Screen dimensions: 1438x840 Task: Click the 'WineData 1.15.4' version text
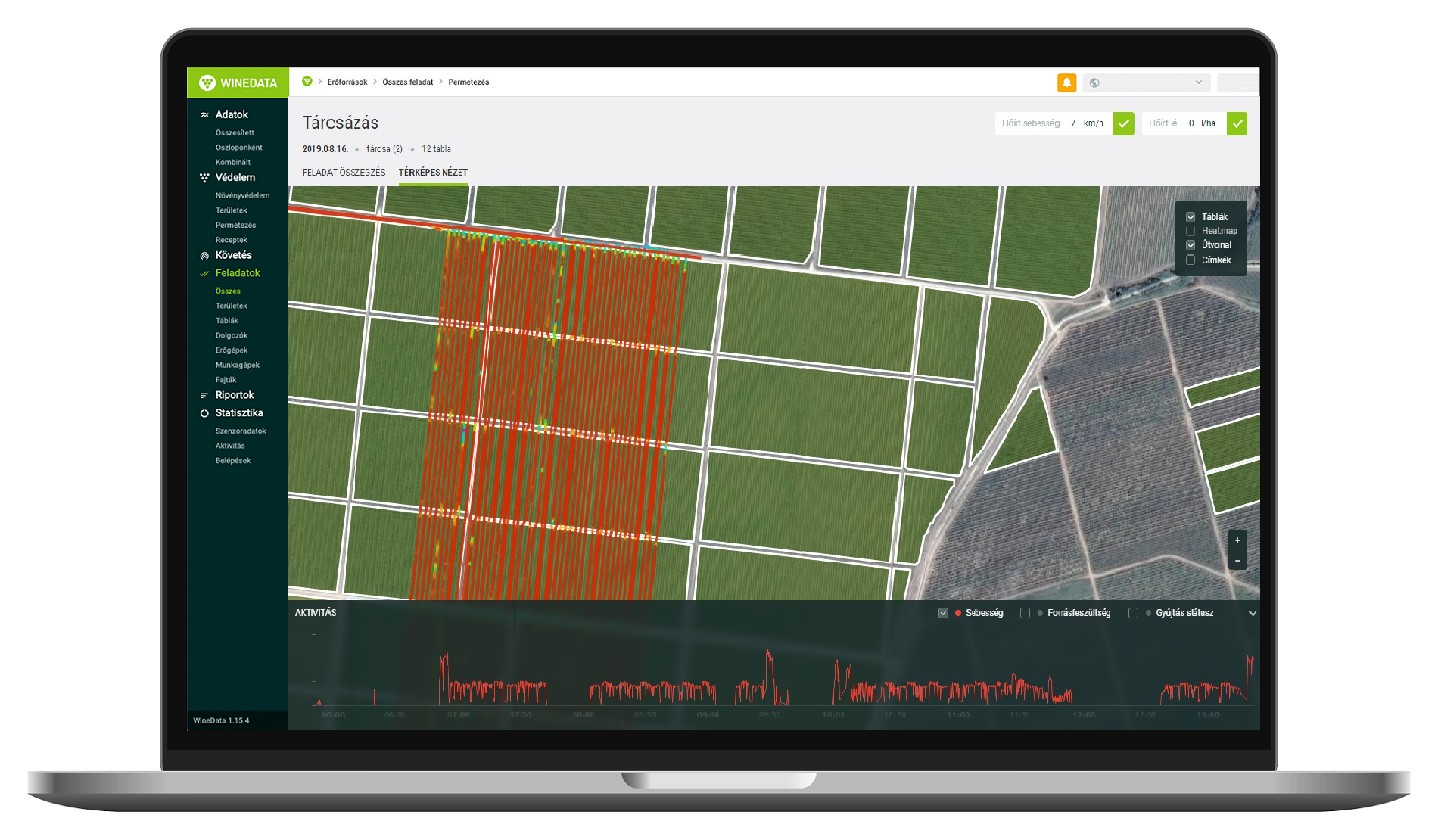[221, 721]
